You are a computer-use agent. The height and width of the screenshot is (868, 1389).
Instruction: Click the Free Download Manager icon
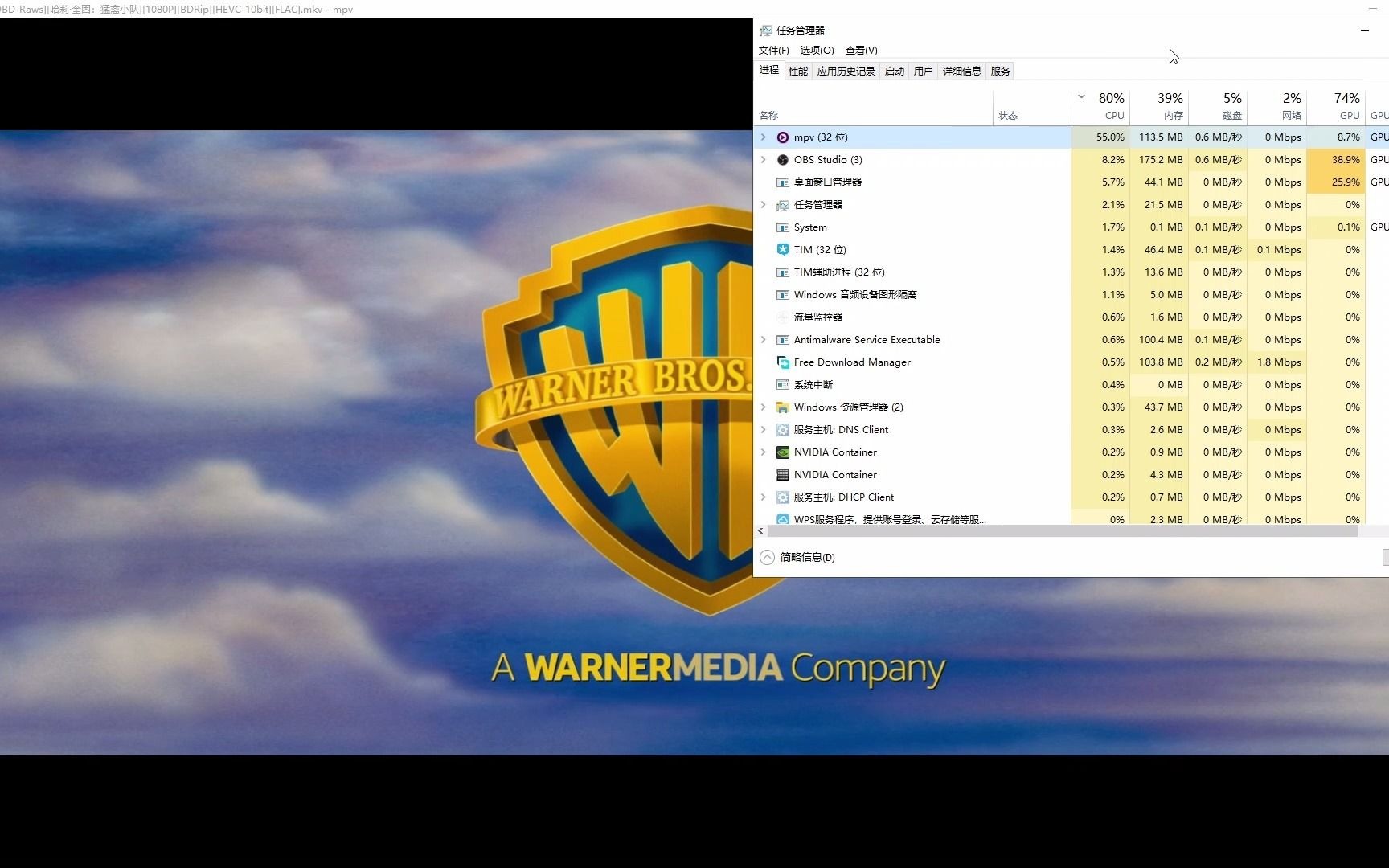[782, 362]
